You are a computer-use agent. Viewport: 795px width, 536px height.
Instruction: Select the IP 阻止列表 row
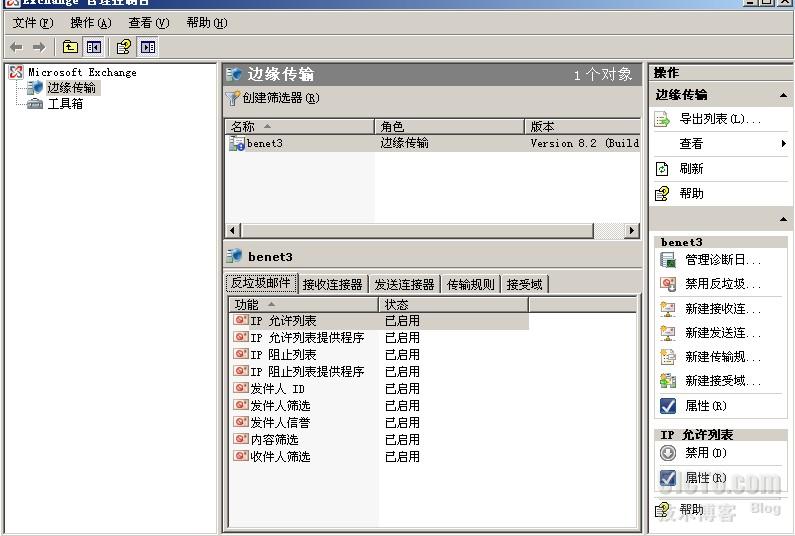pos(379,354)
